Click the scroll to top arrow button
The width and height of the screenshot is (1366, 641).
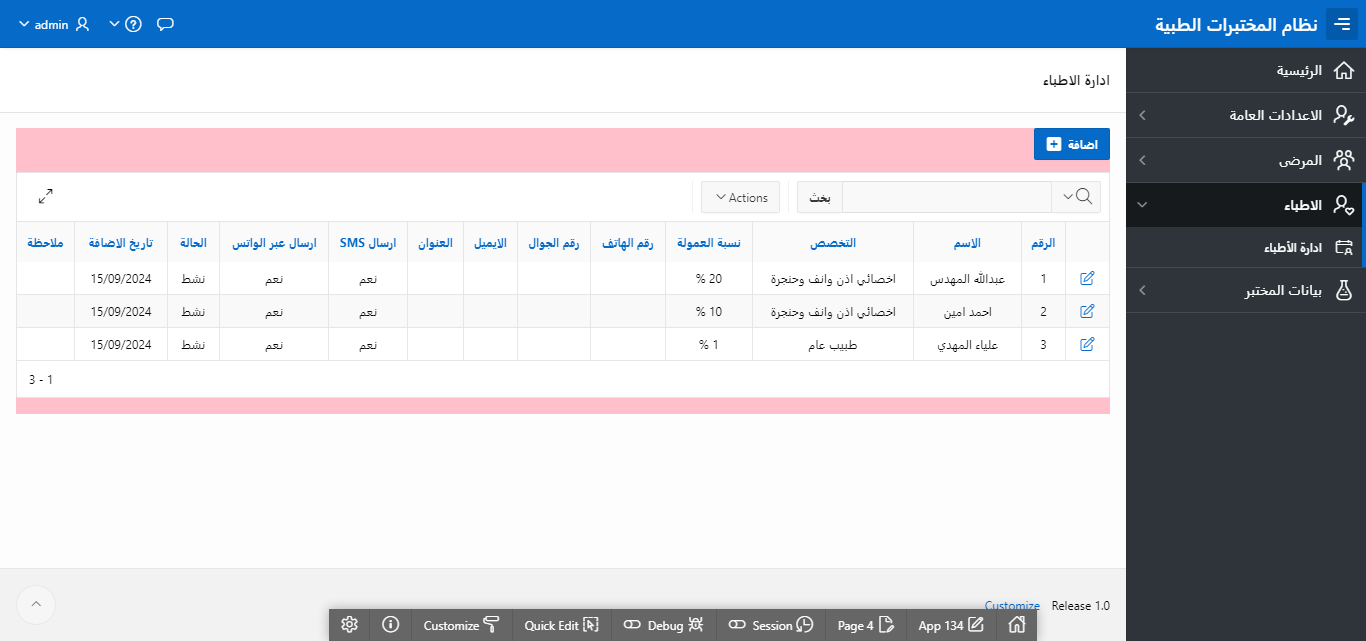pyautogui.click(x=36, y=604)
